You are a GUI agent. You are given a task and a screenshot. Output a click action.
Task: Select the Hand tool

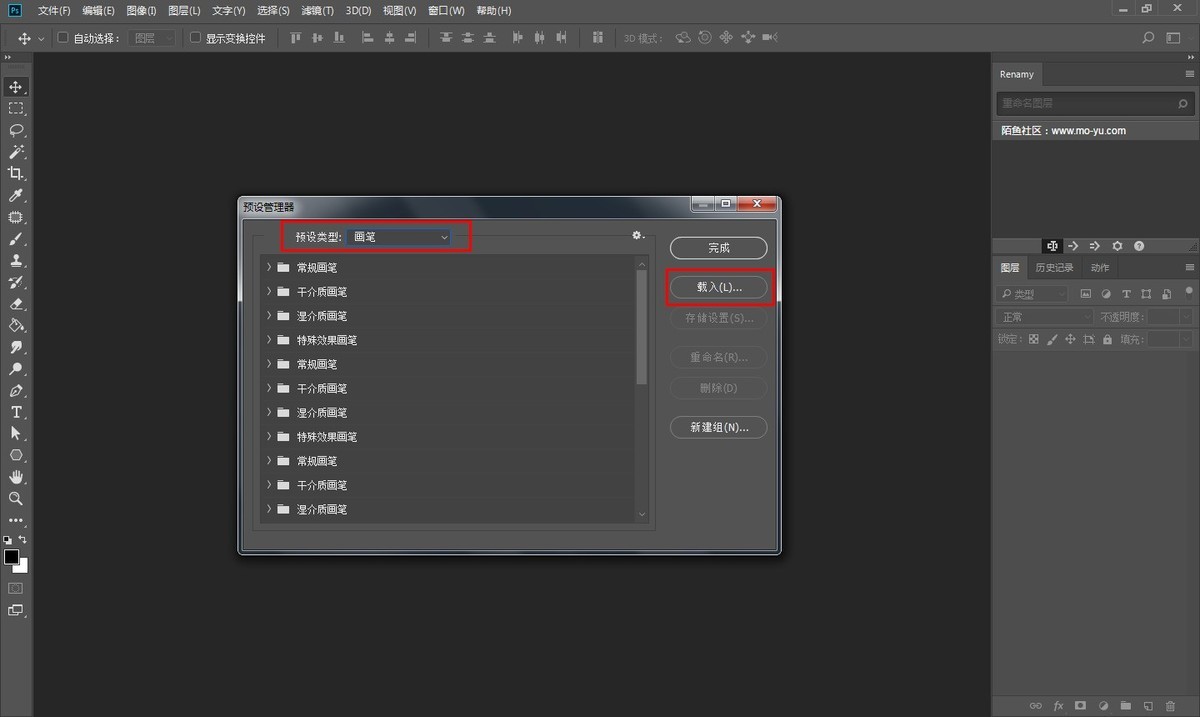pos(16,477)
